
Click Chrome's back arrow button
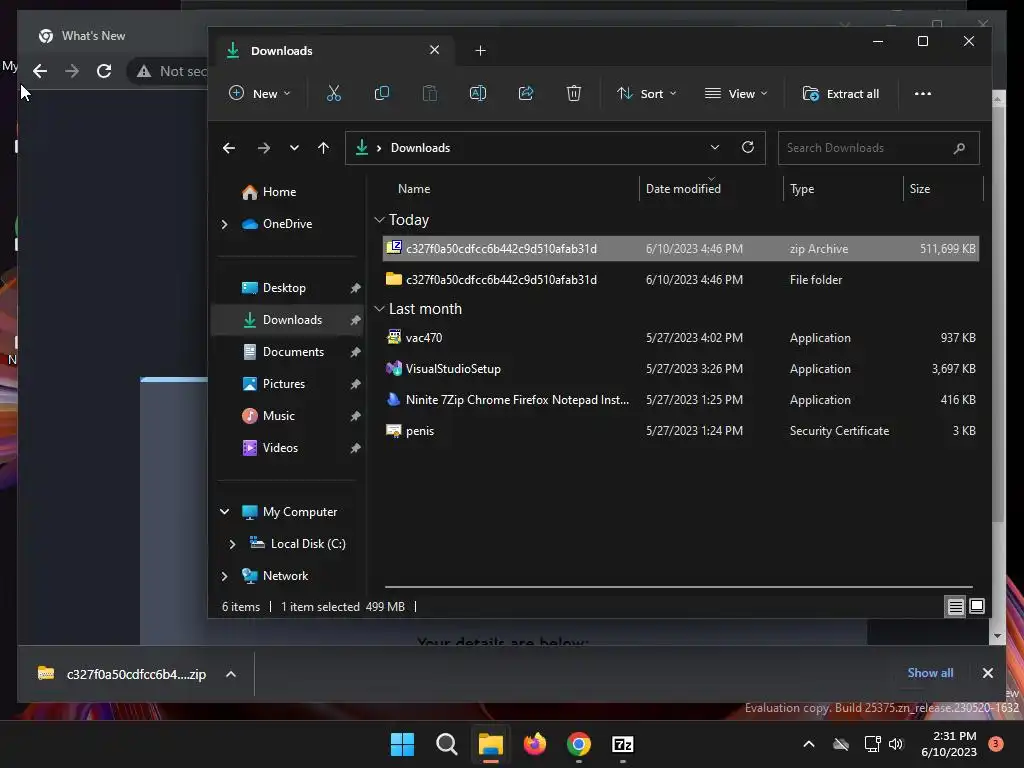tap(40, 71)
